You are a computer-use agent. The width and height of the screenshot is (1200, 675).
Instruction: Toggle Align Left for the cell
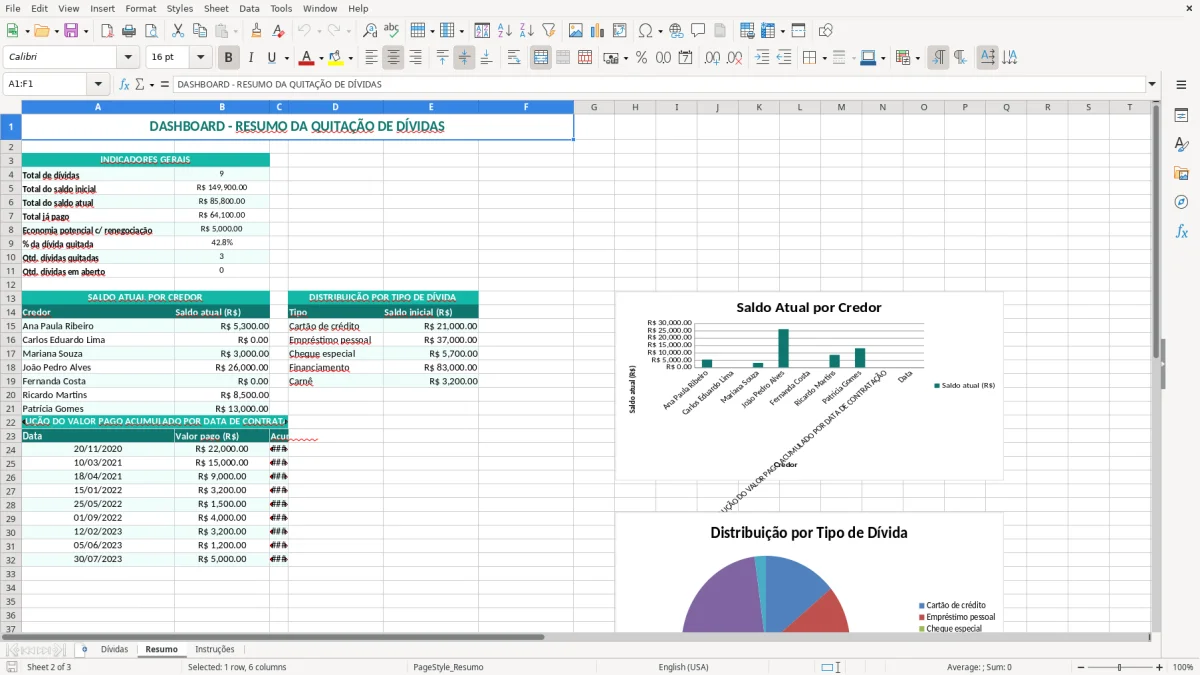[x=371, y=58]
